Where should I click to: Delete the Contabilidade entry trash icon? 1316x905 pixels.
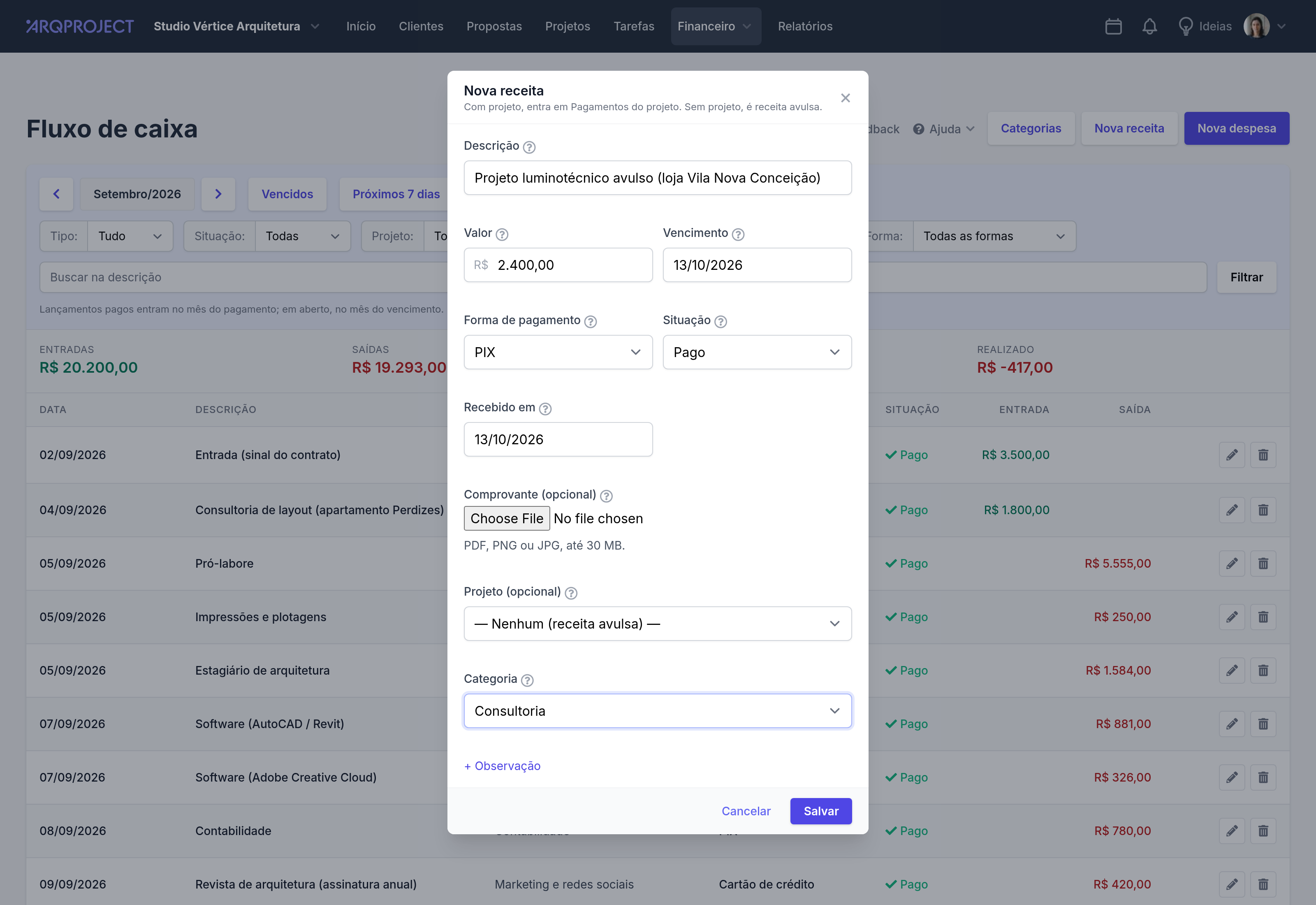tap(1263, 831)
